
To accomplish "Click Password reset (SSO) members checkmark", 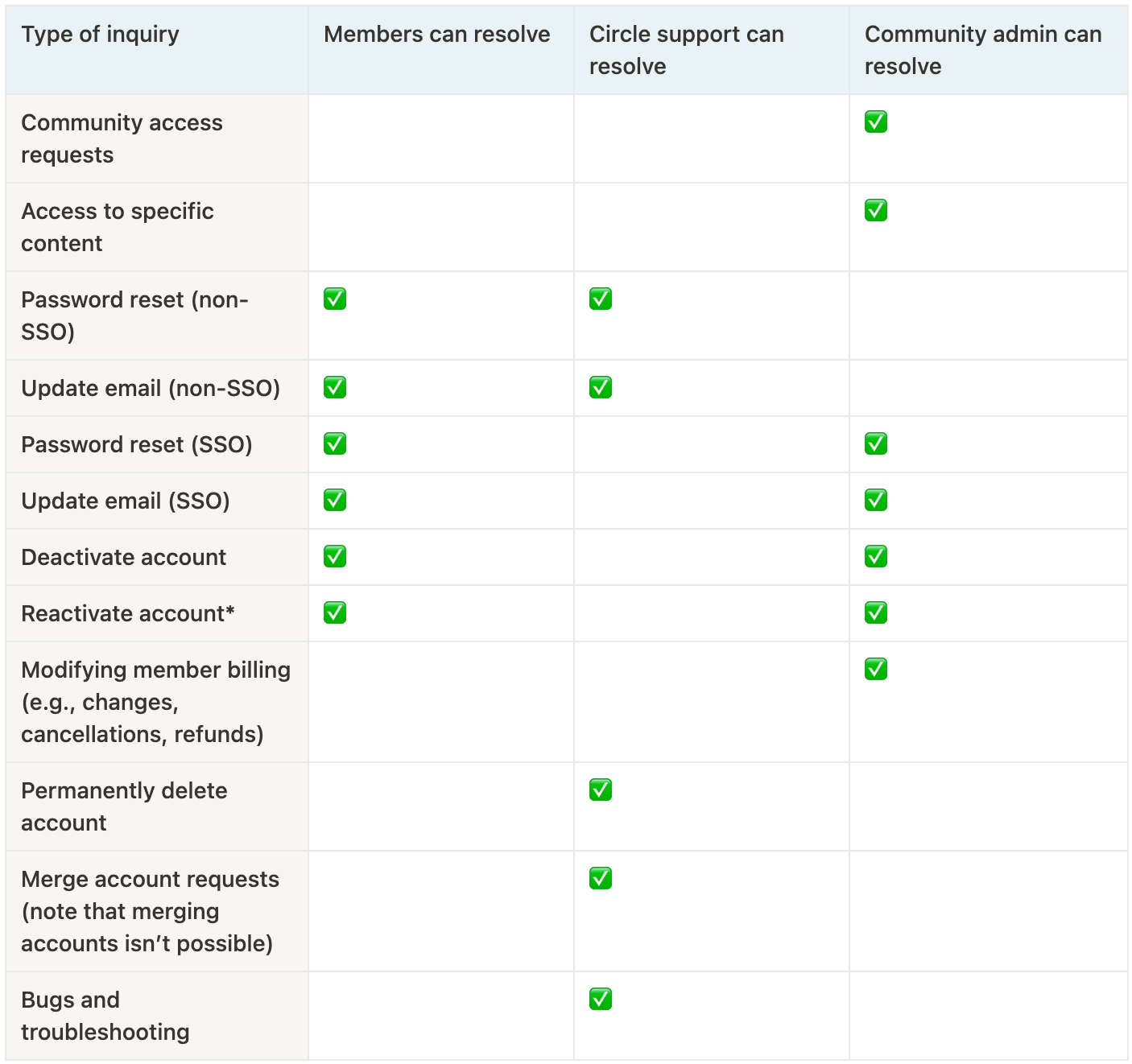I will [x=335, y=444].
